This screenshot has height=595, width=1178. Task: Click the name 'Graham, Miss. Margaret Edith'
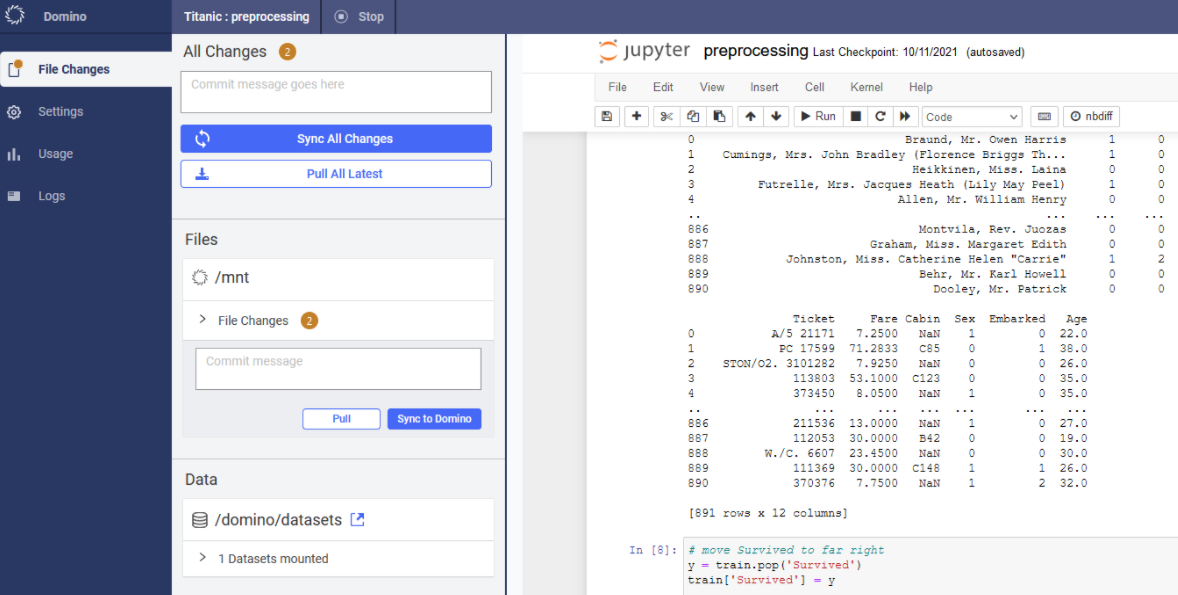click(968, 244)
